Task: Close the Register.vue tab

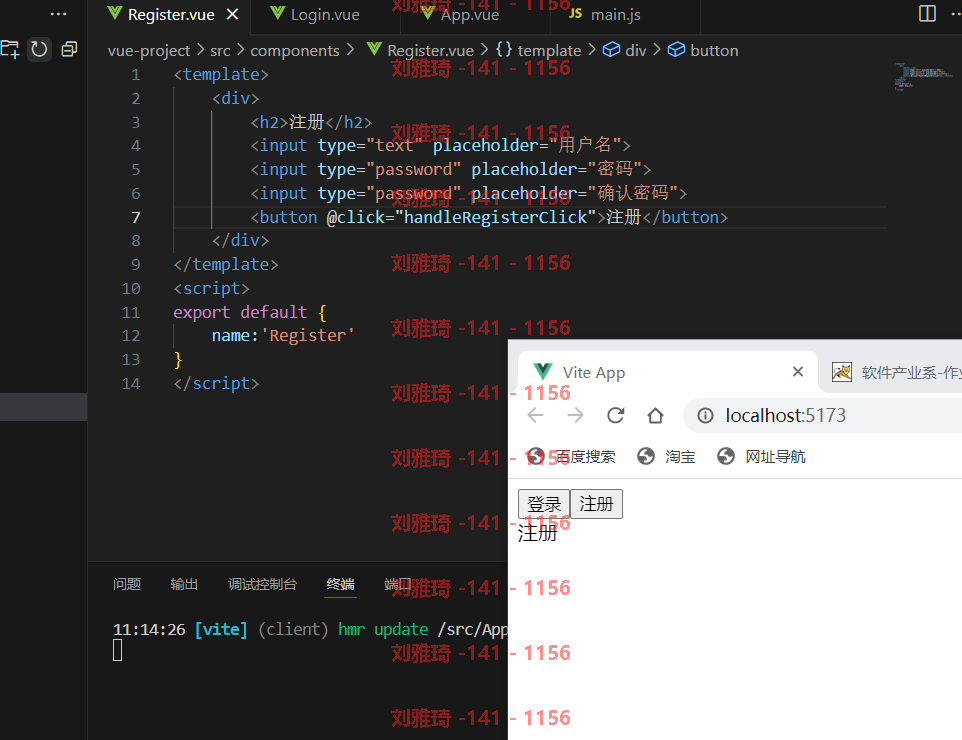Action: coord(233,14)
